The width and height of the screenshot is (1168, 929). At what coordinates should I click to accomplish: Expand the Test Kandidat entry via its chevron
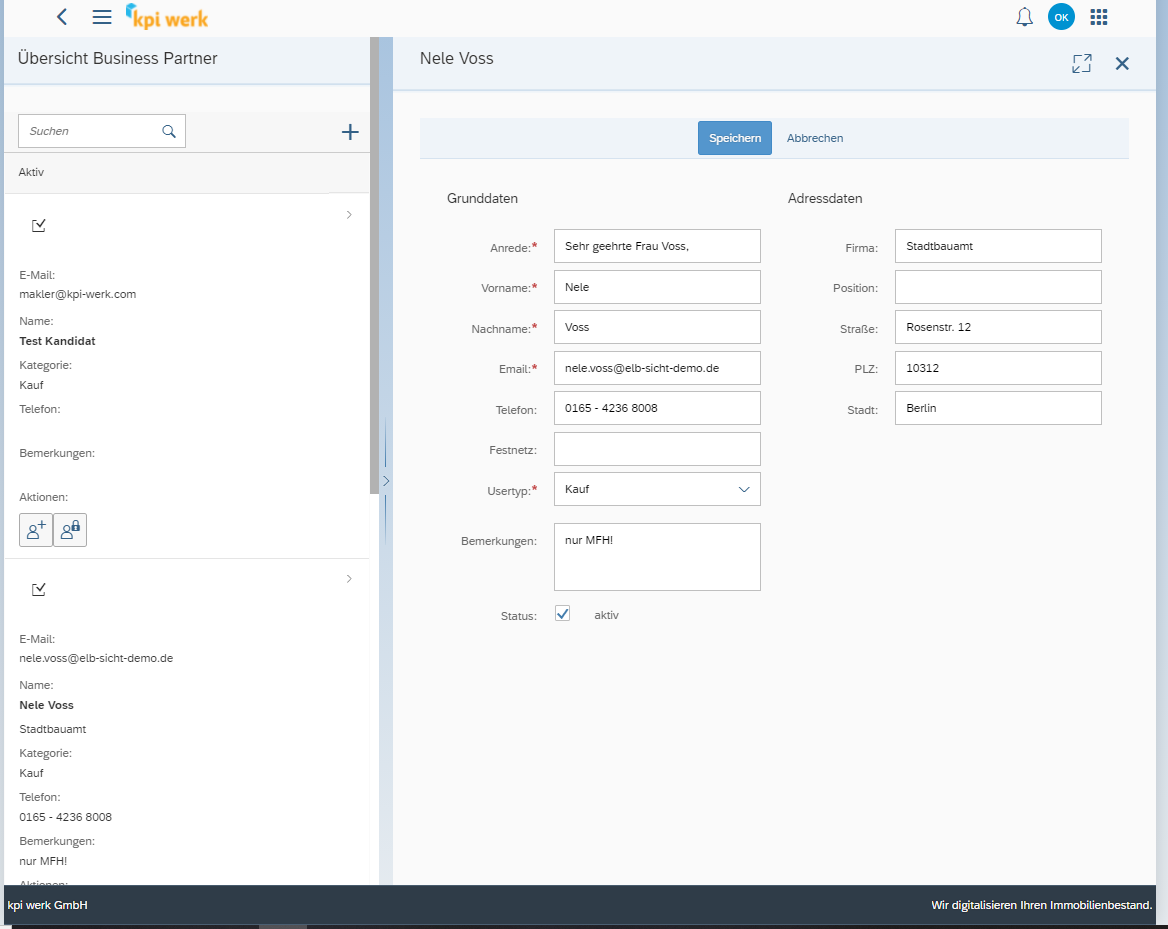tap(348, 214)
